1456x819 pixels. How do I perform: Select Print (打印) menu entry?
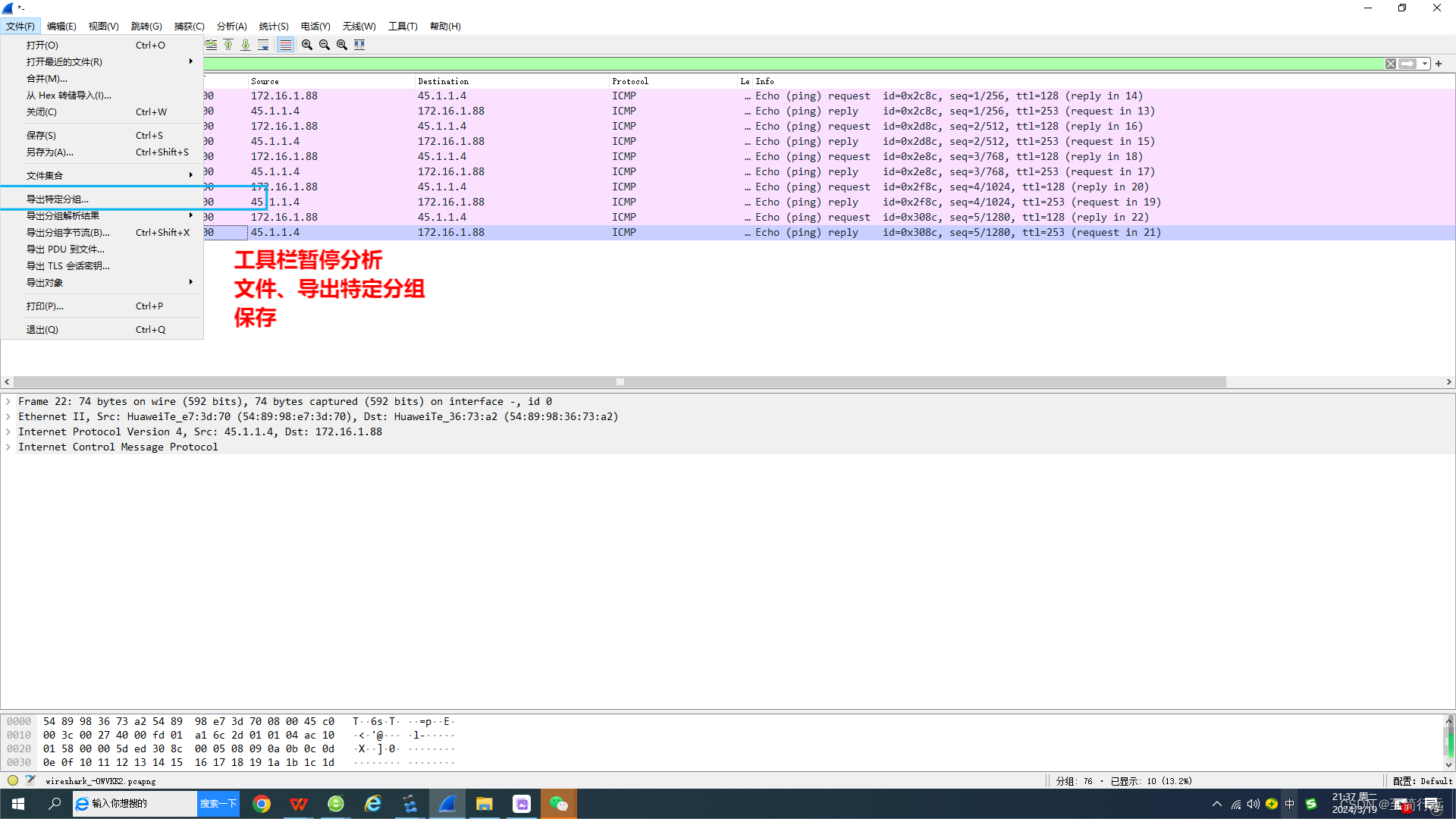point(102,306)
